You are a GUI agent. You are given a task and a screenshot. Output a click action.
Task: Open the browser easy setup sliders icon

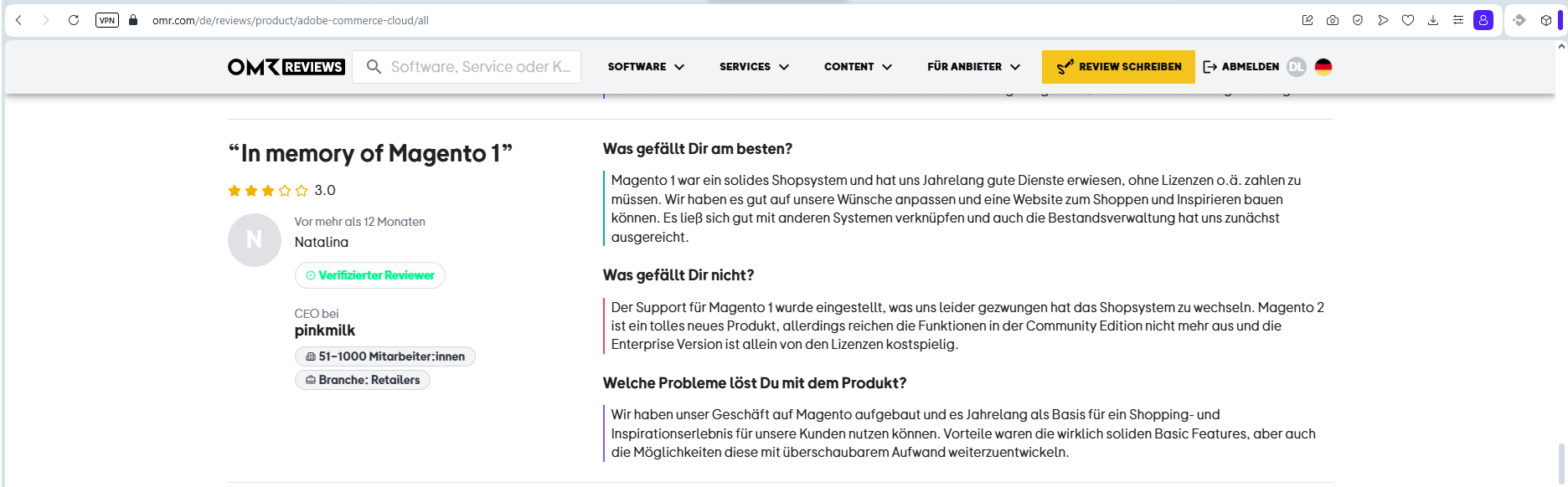pyautogui.click(x=1458, y=20)
